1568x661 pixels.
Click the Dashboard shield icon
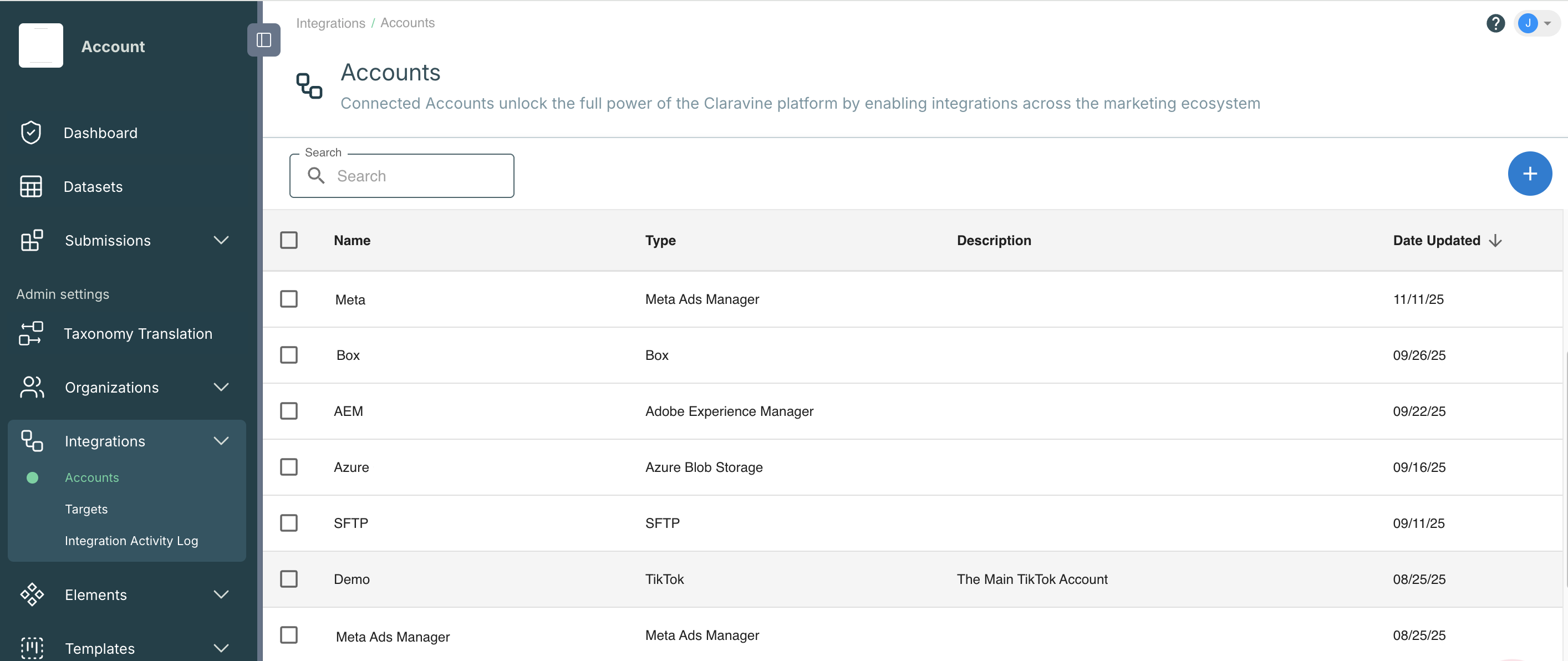[x=31, y=133]
